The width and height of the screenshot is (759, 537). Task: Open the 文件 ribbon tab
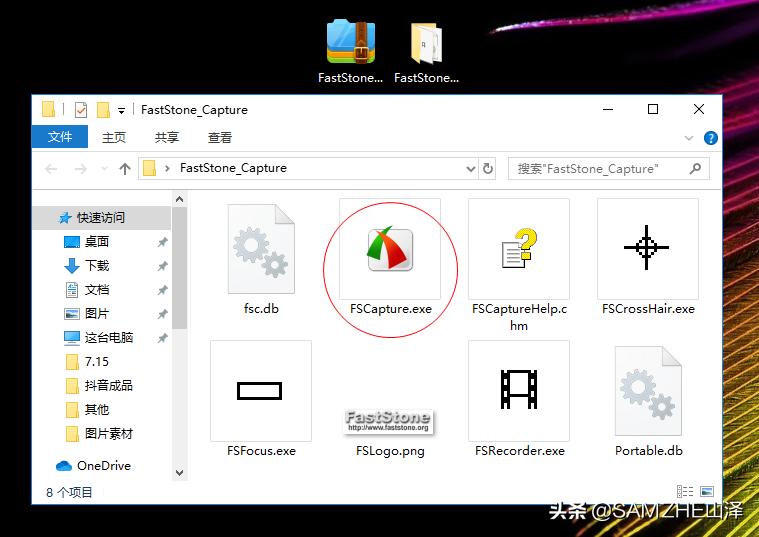click(x=60, y=137)
